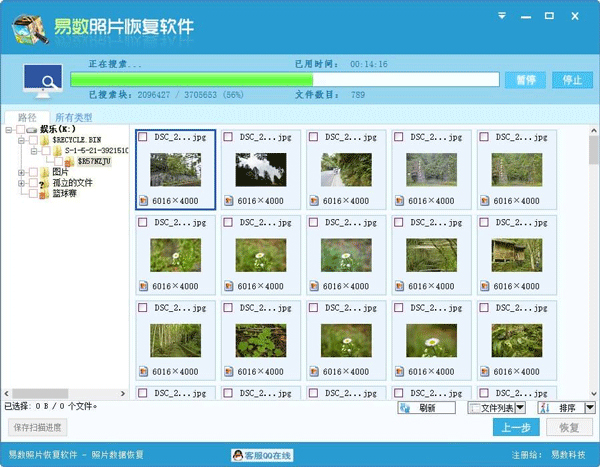Check the first DSC photo's checkbox
Image resolution: width=600 pixels, height=467 pixels.
[x=144, y=137]
